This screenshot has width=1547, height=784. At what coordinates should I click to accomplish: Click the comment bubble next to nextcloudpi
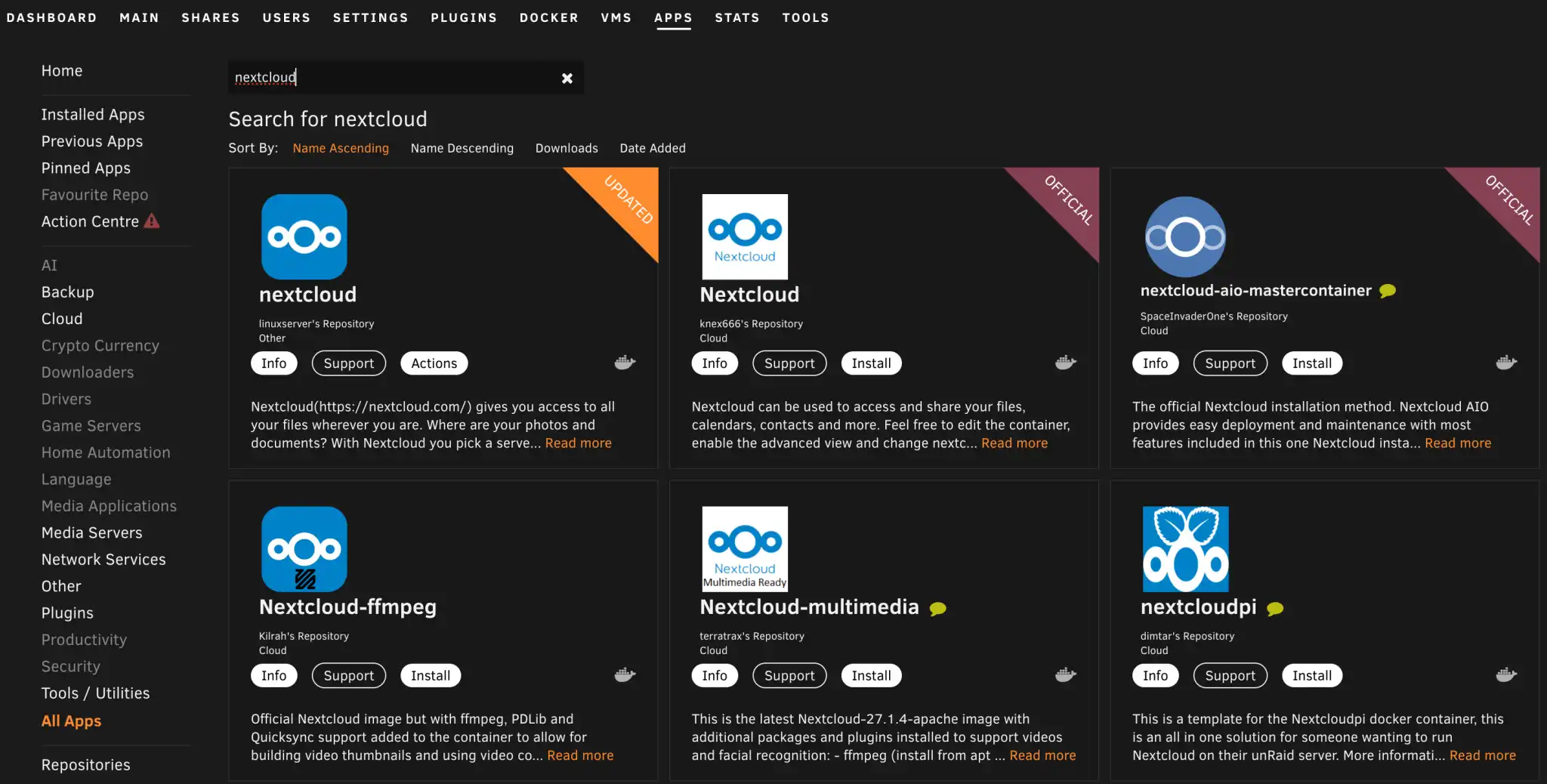[x=1275, y=609]
